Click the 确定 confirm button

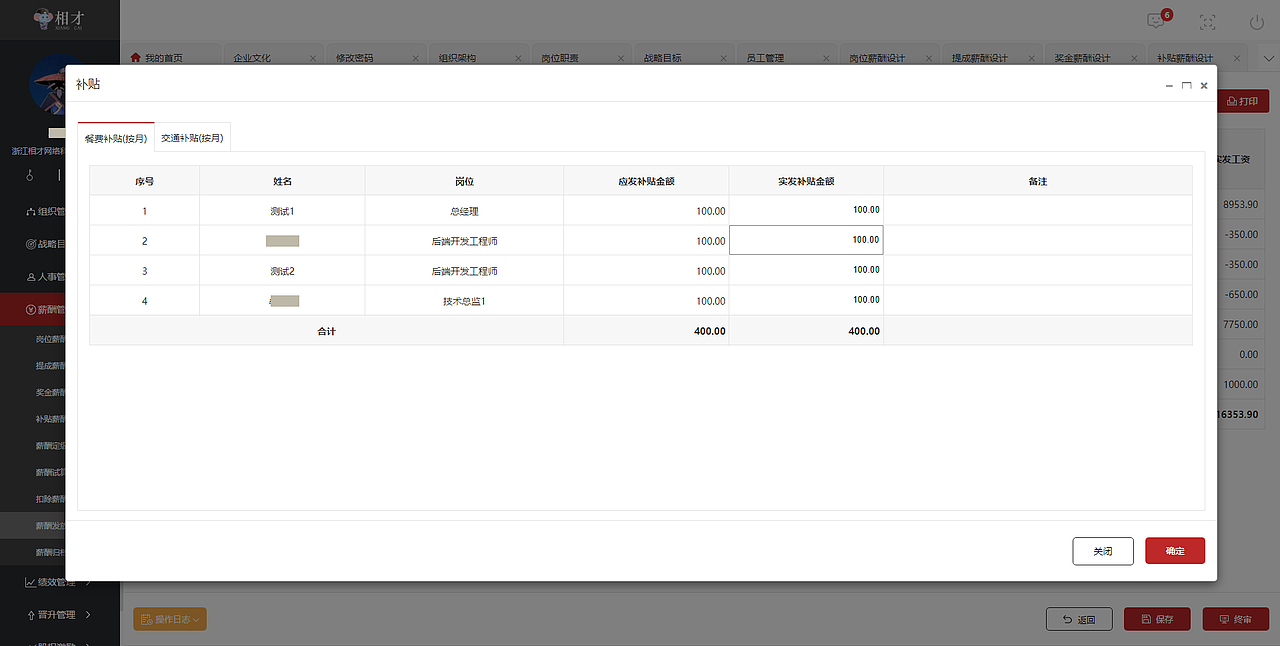[1175, 551]
